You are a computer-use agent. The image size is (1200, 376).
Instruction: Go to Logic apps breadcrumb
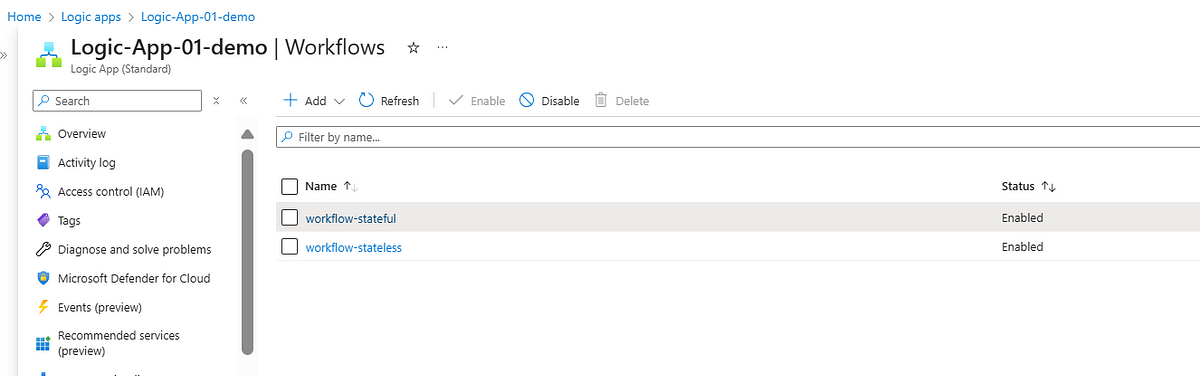point(91,17)
